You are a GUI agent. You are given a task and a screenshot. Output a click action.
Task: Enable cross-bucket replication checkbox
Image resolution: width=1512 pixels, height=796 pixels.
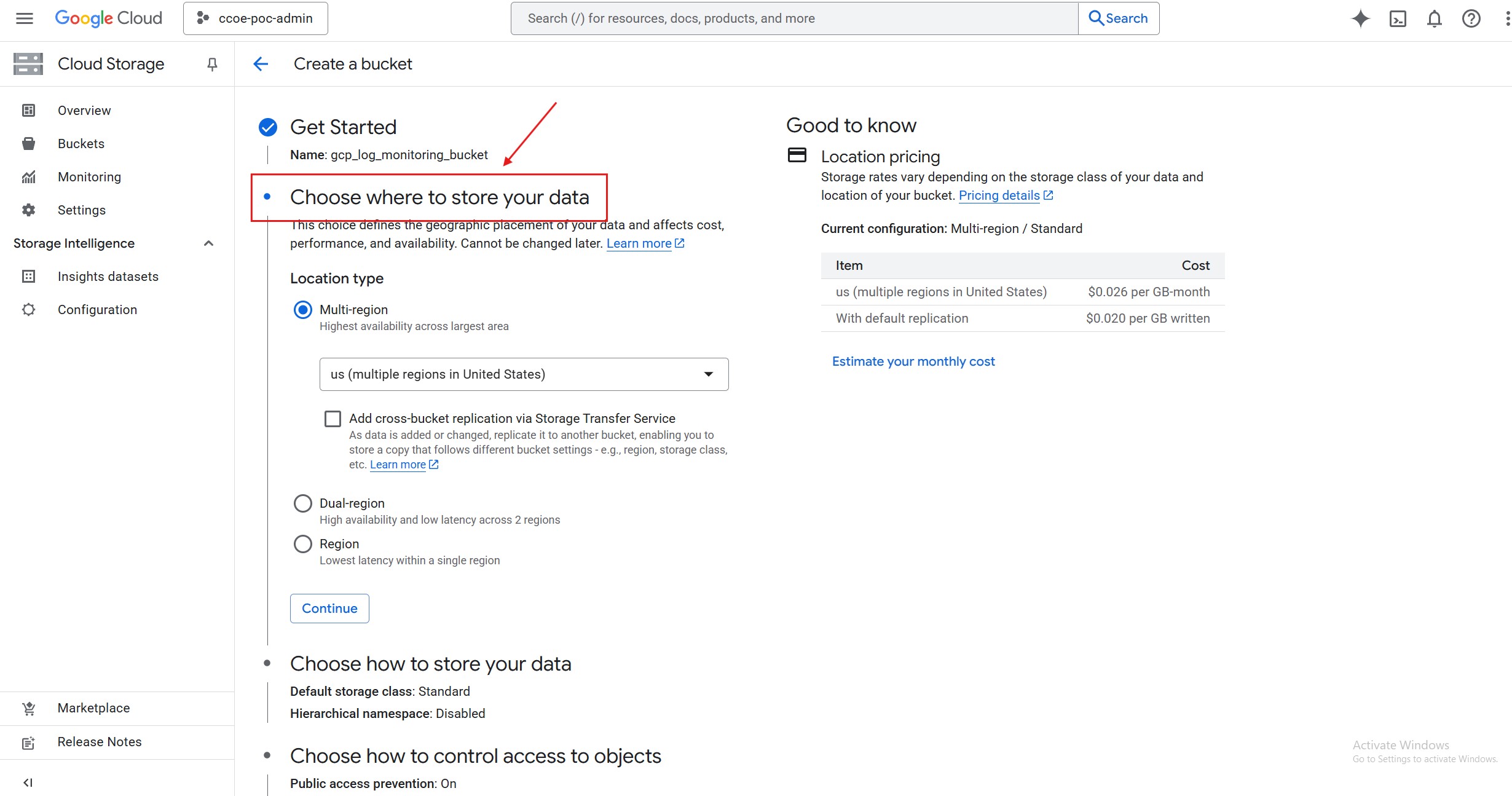[333, 419]
